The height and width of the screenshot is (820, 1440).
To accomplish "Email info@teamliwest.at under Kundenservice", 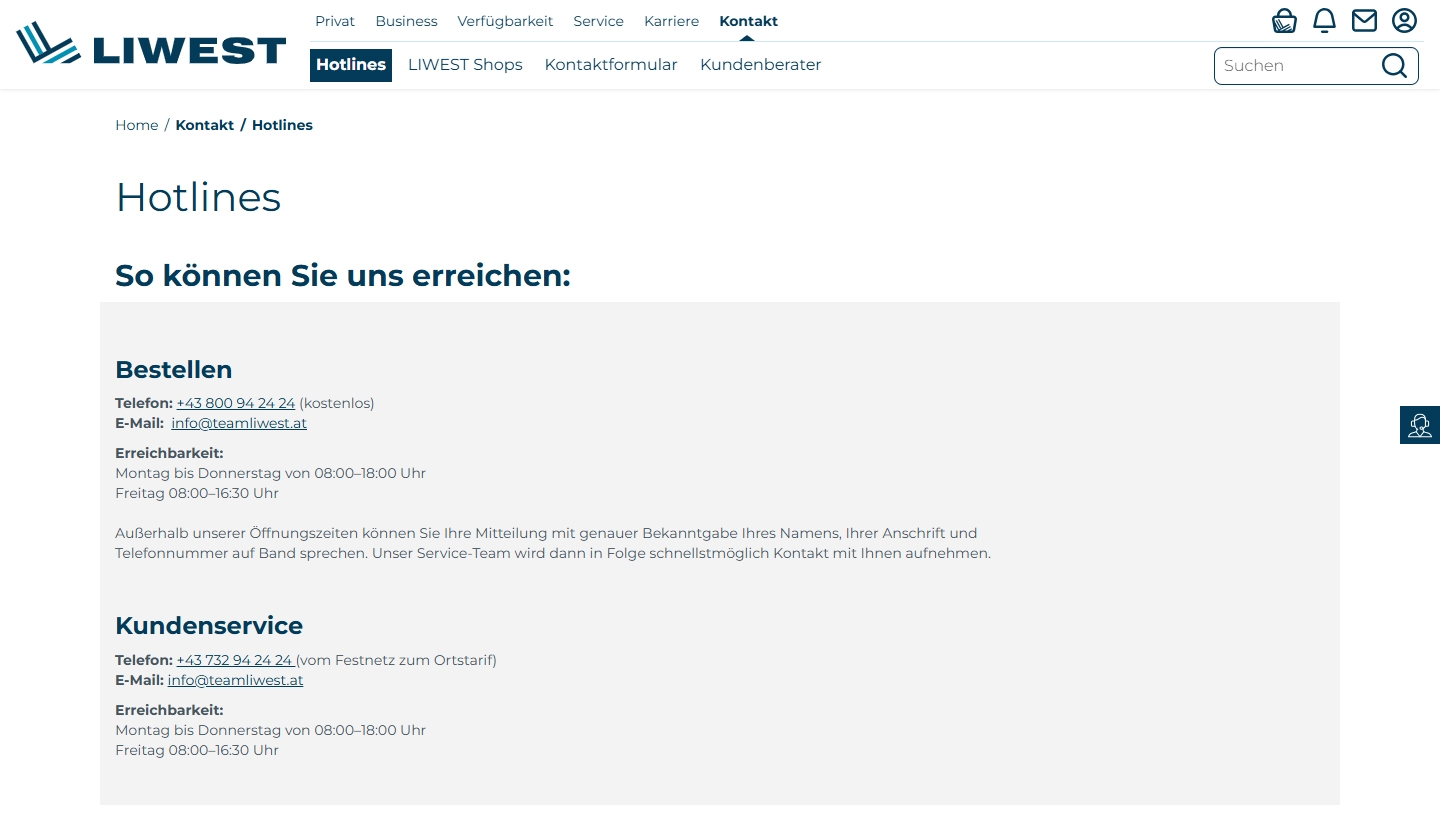I will pyautogui.click(x=235, y=680).
